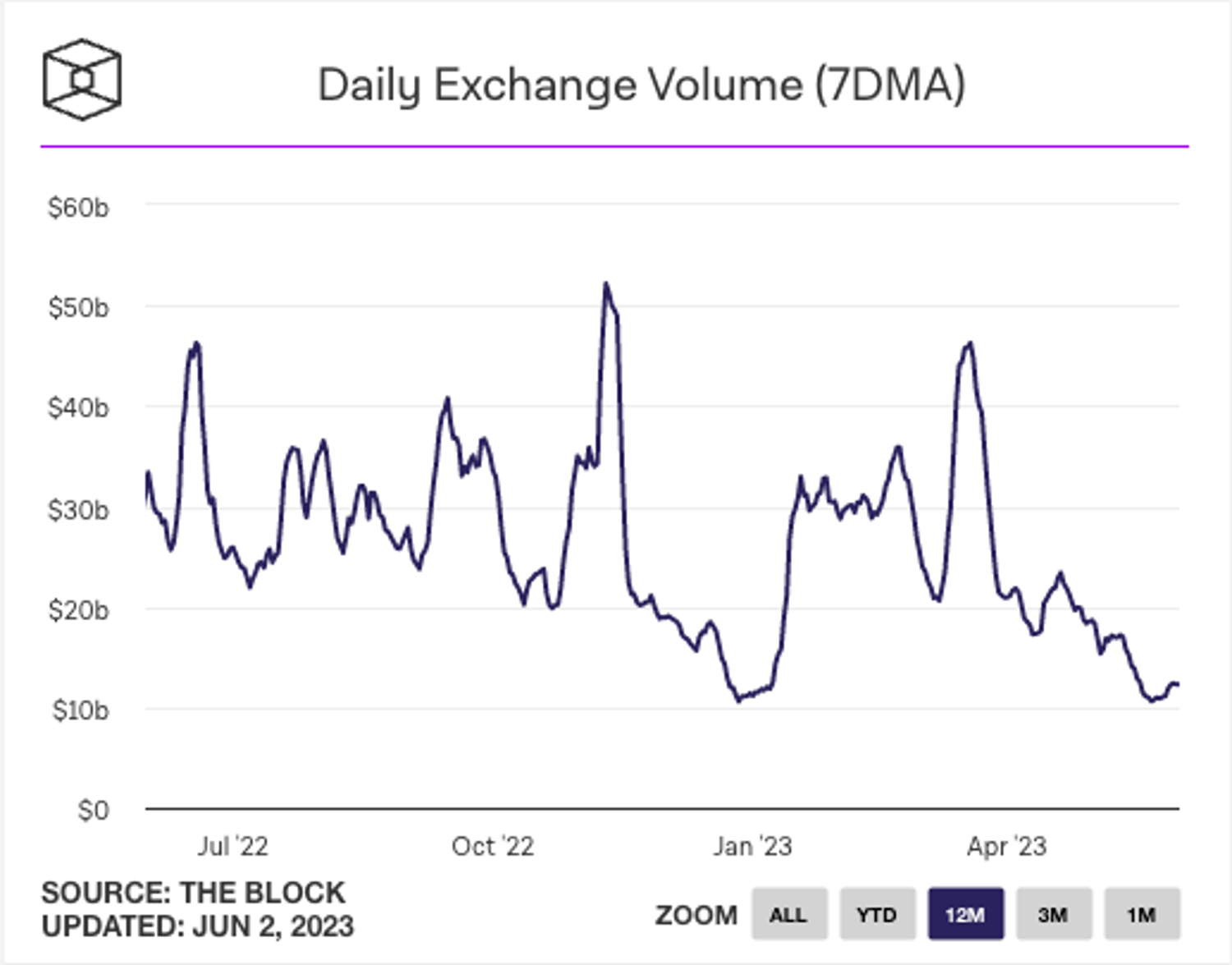Select the ALL zoom range

click(x=789, y=914)
